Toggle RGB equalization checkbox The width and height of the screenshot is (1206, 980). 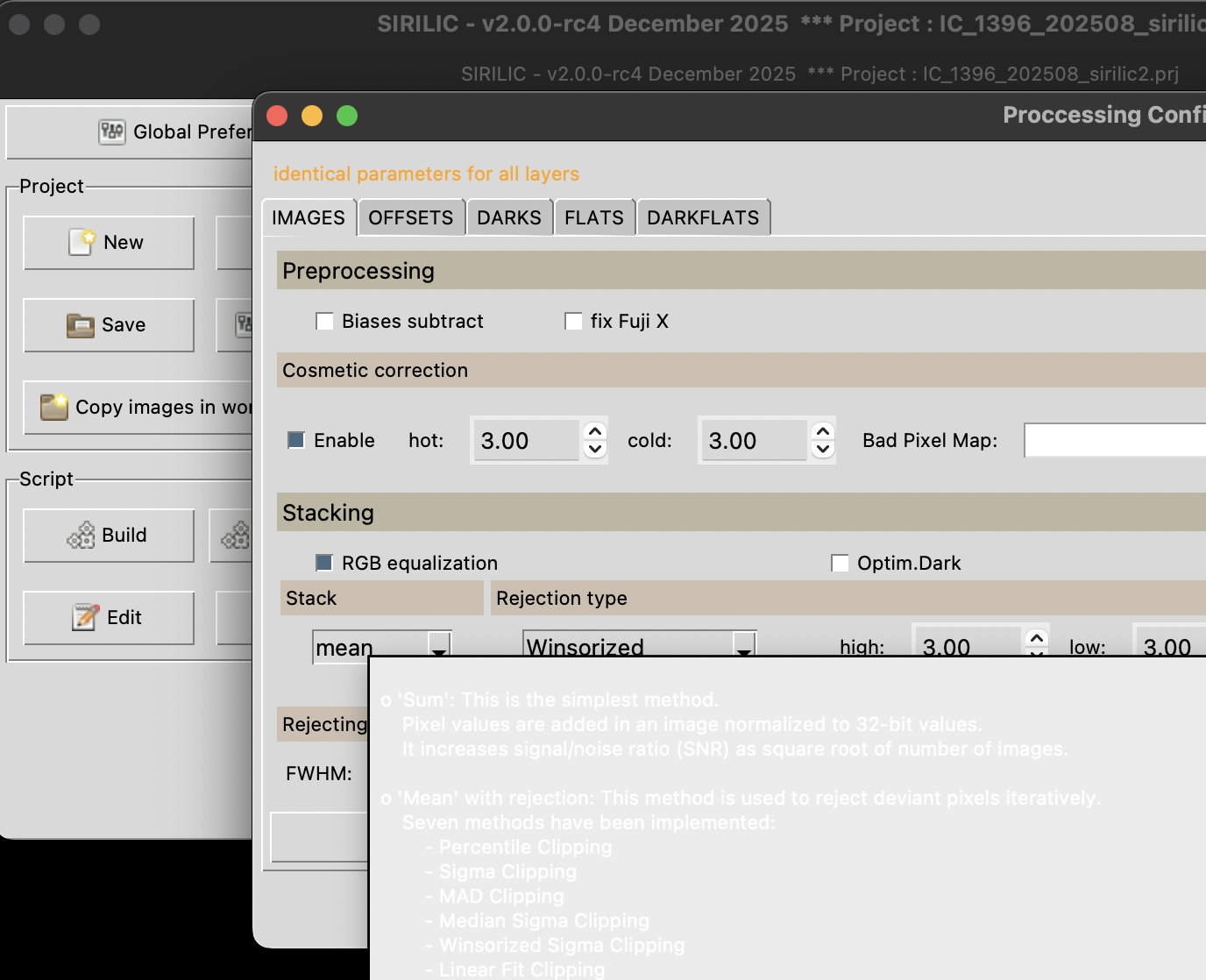325,563
